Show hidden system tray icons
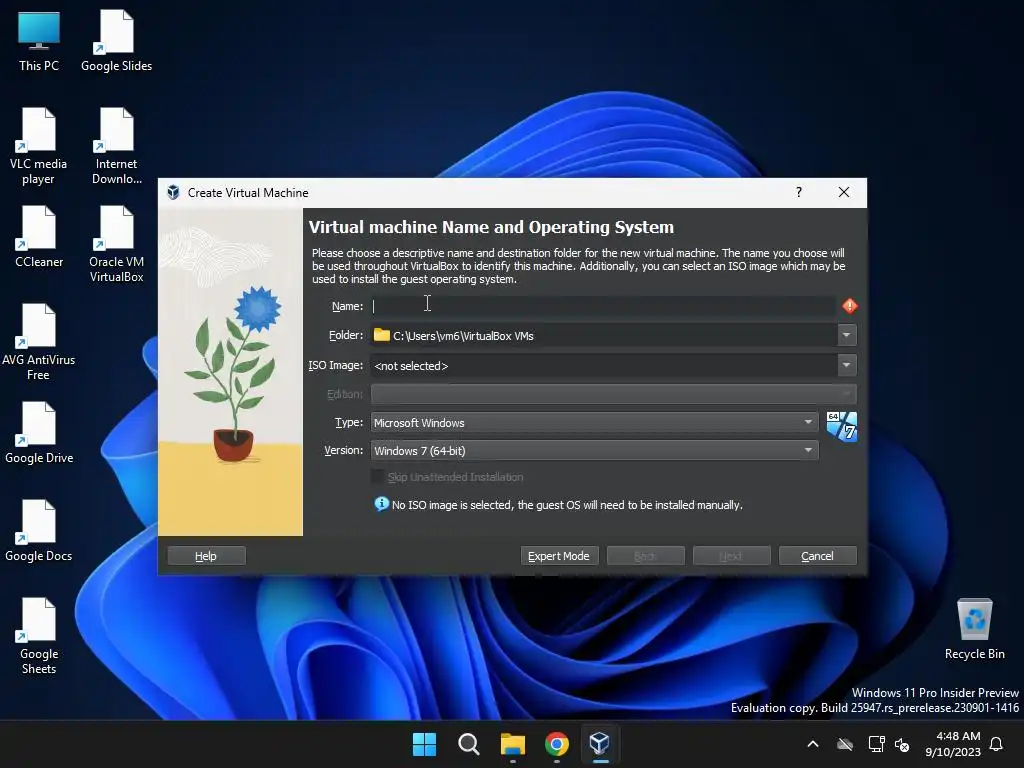This screenshot has width=1024, height=768. point(813,744)
